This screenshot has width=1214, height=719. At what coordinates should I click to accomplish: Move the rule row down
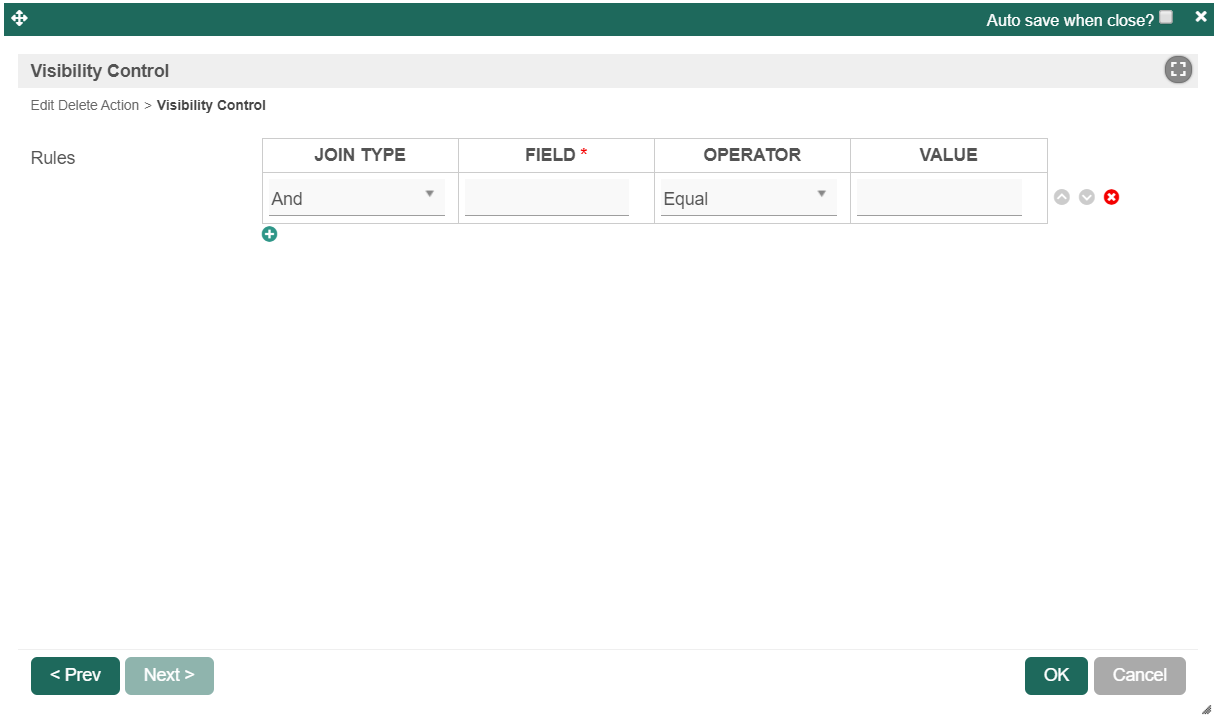1087,197
